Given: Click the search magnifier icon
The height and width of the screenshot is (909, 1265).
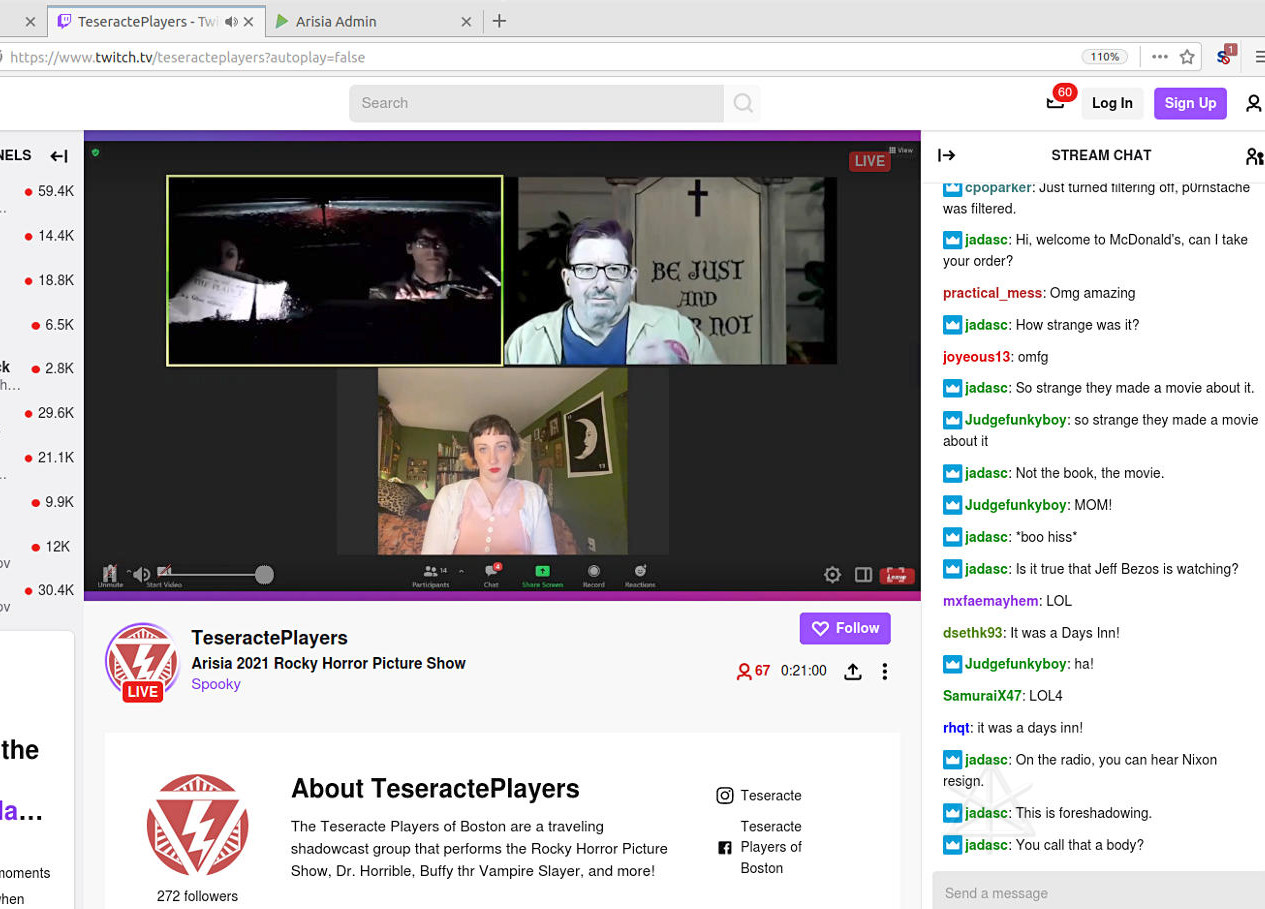Looking at the screenshot, I should click(x=742, y=103).
